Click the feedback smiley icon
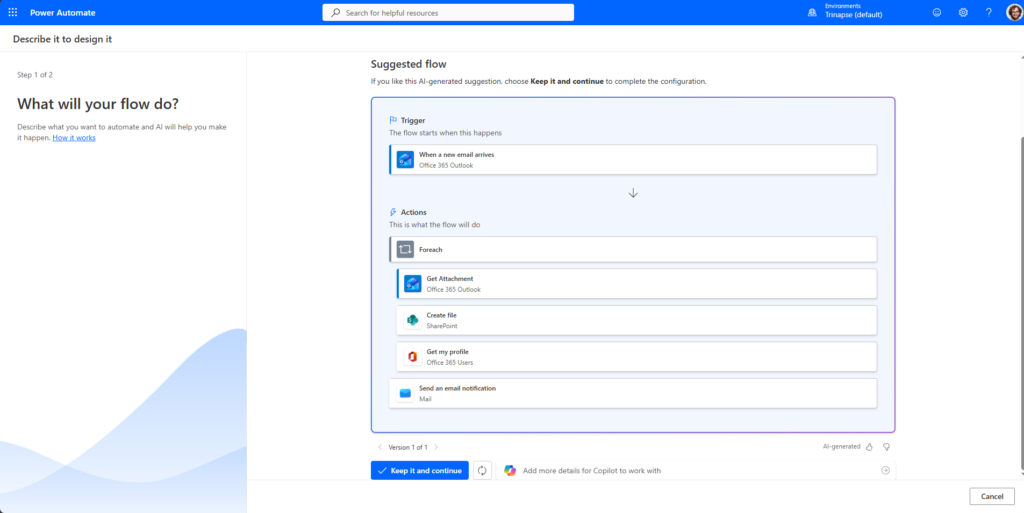The height and width of the screenshot is (513, 1024). tap(937, 12)
